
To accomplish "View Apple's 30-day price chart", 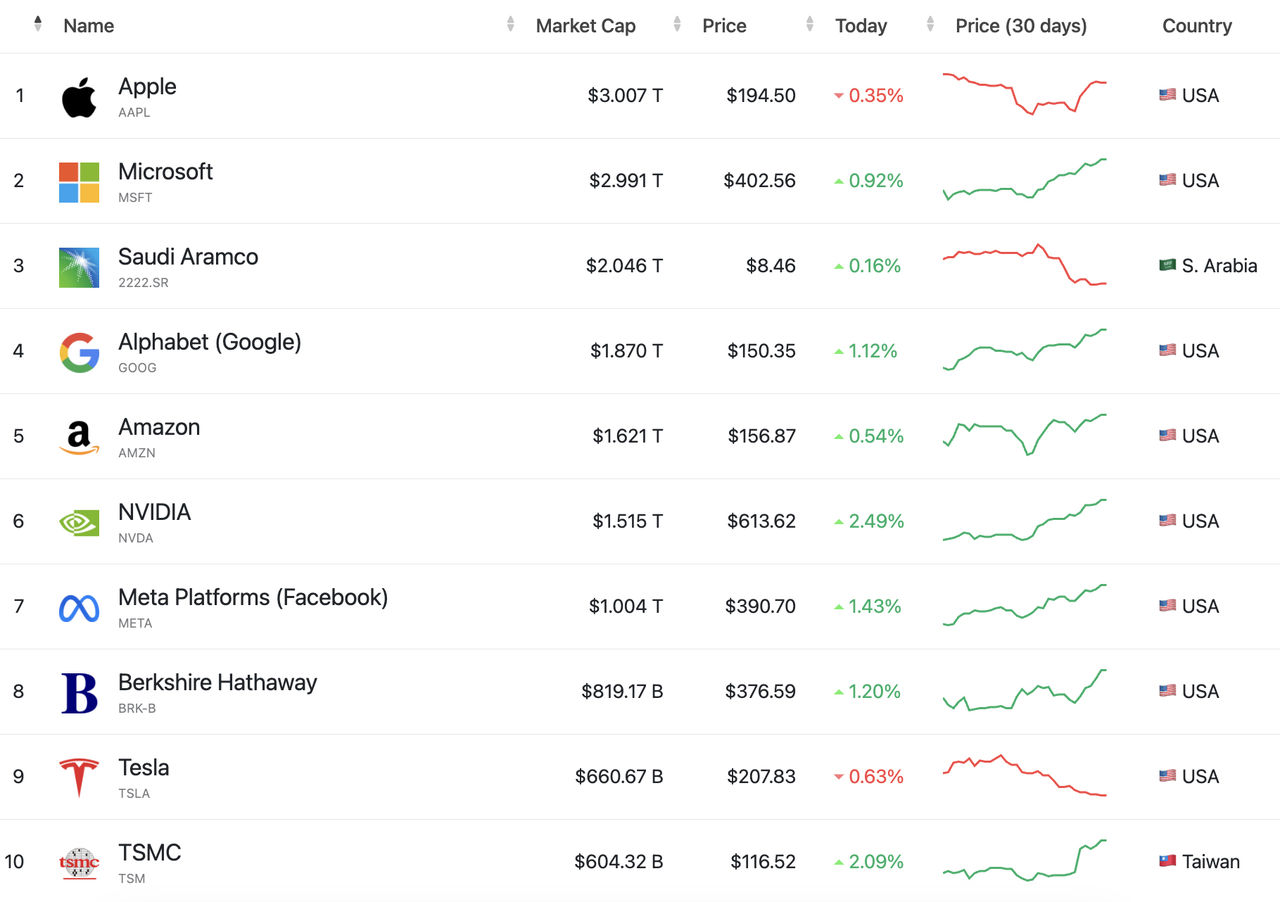I will 1024,95.
